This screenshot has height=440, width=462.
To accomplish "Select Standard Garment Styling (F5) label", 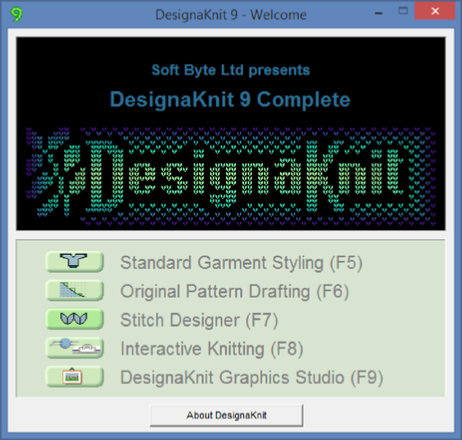I will point(241,263).
